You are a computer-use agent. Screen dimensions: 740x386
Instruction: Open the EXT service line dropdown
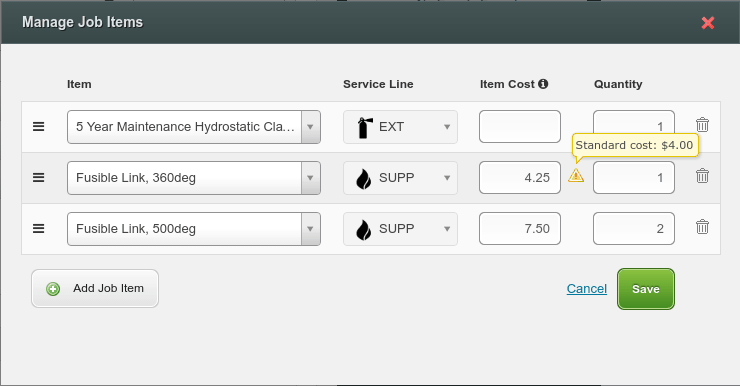pyautogui.click(x=400, y=127)
